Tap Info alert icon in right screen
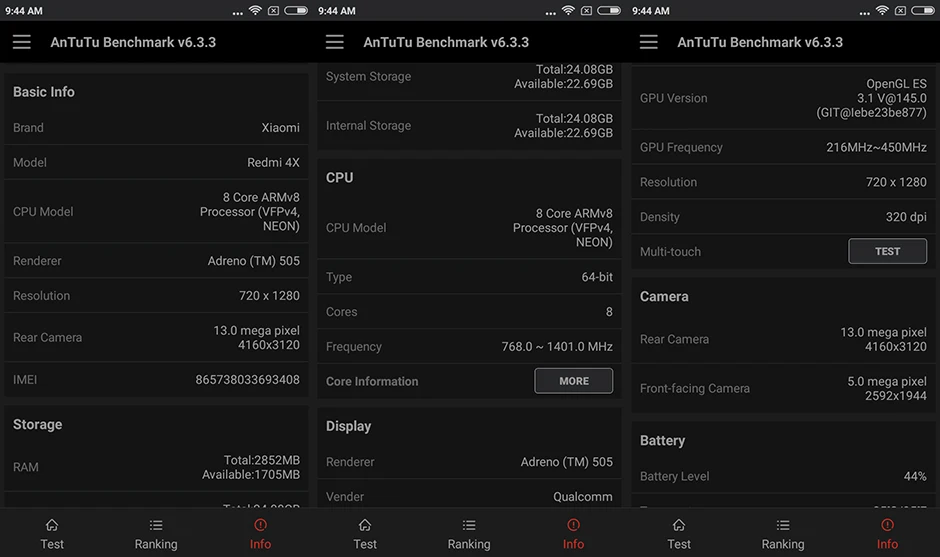940x557 pixels. click(x=887, y=525)
